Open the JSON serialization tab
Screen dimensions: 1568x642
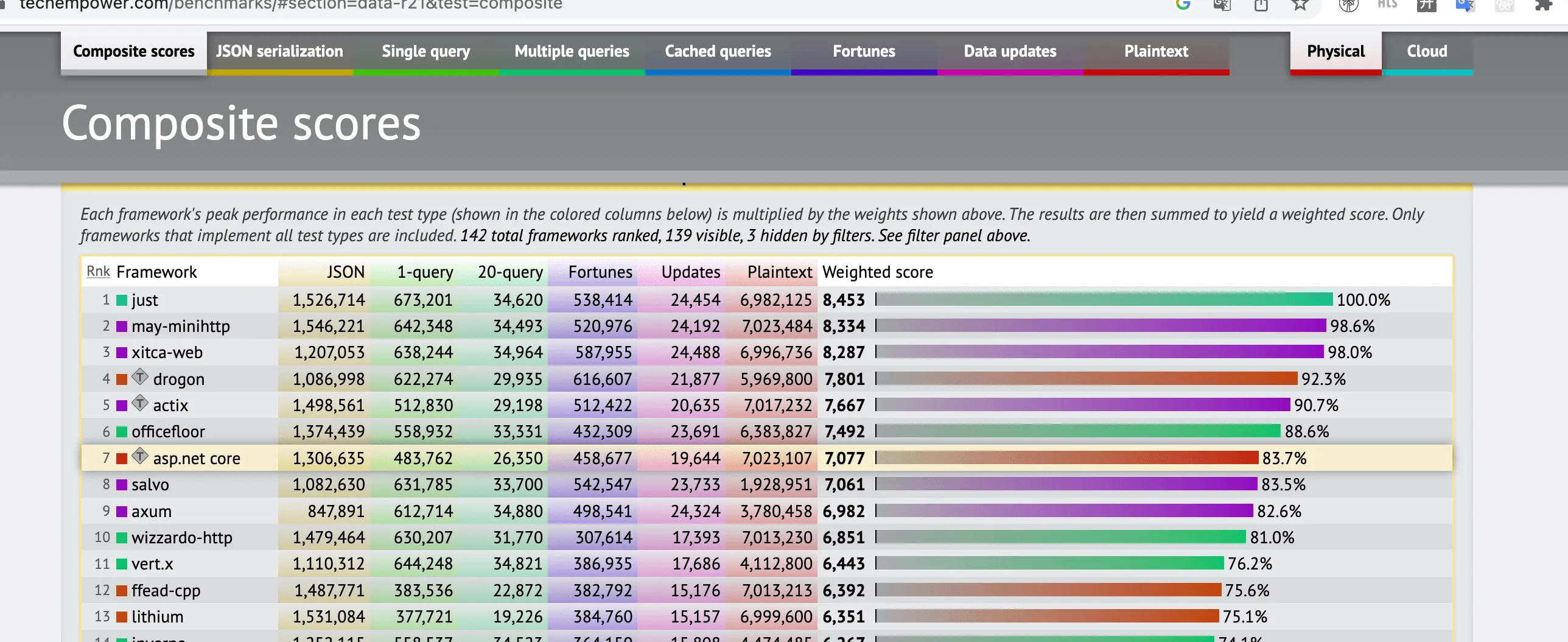[x=280, y=52]
